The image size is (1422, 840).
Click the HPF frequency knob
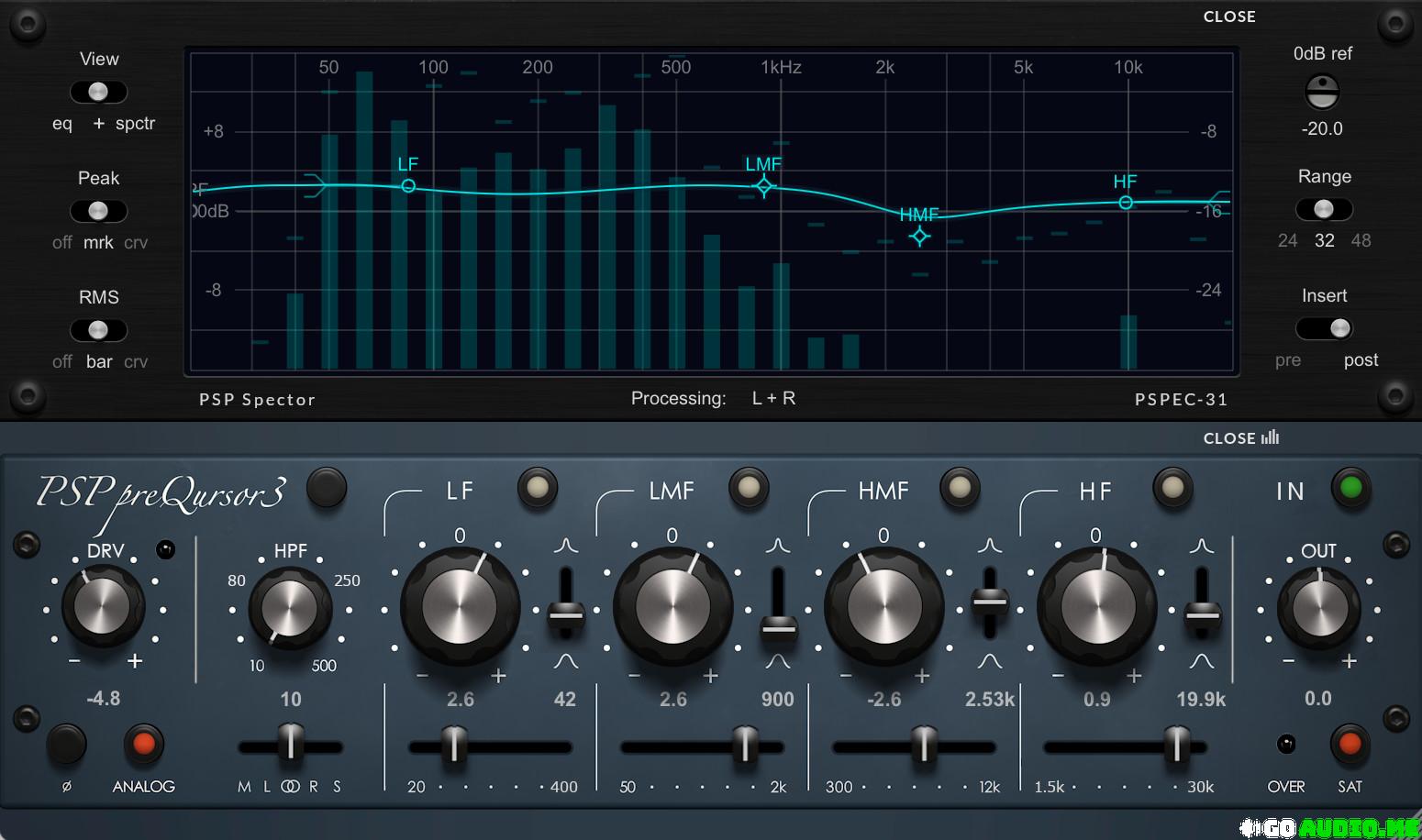coord(289,608)
